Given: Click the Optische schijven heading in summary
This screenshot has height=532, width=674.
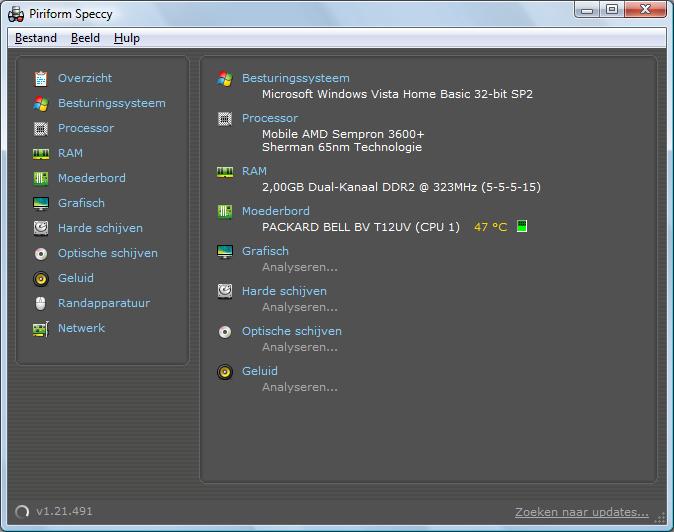Looking at the screenshot, I should pyautogui.click(x=292, y=331).
